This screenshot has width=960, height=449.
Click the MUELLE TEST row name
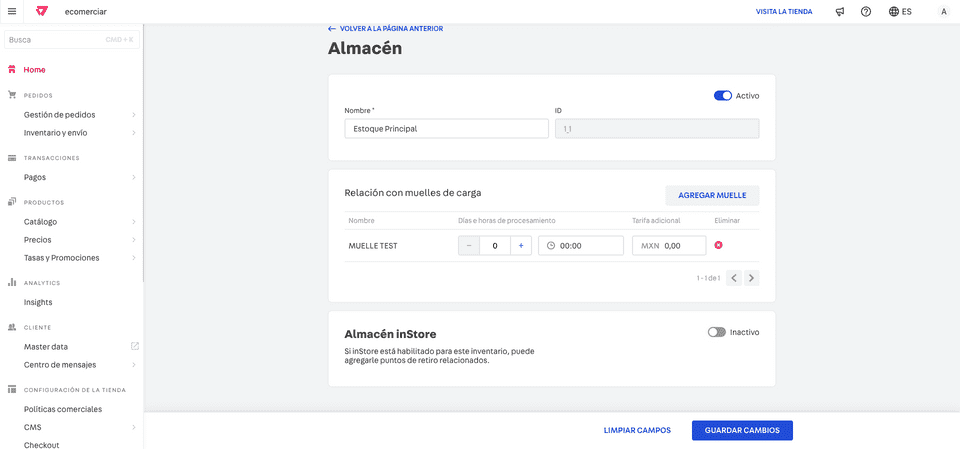[373, 246]
